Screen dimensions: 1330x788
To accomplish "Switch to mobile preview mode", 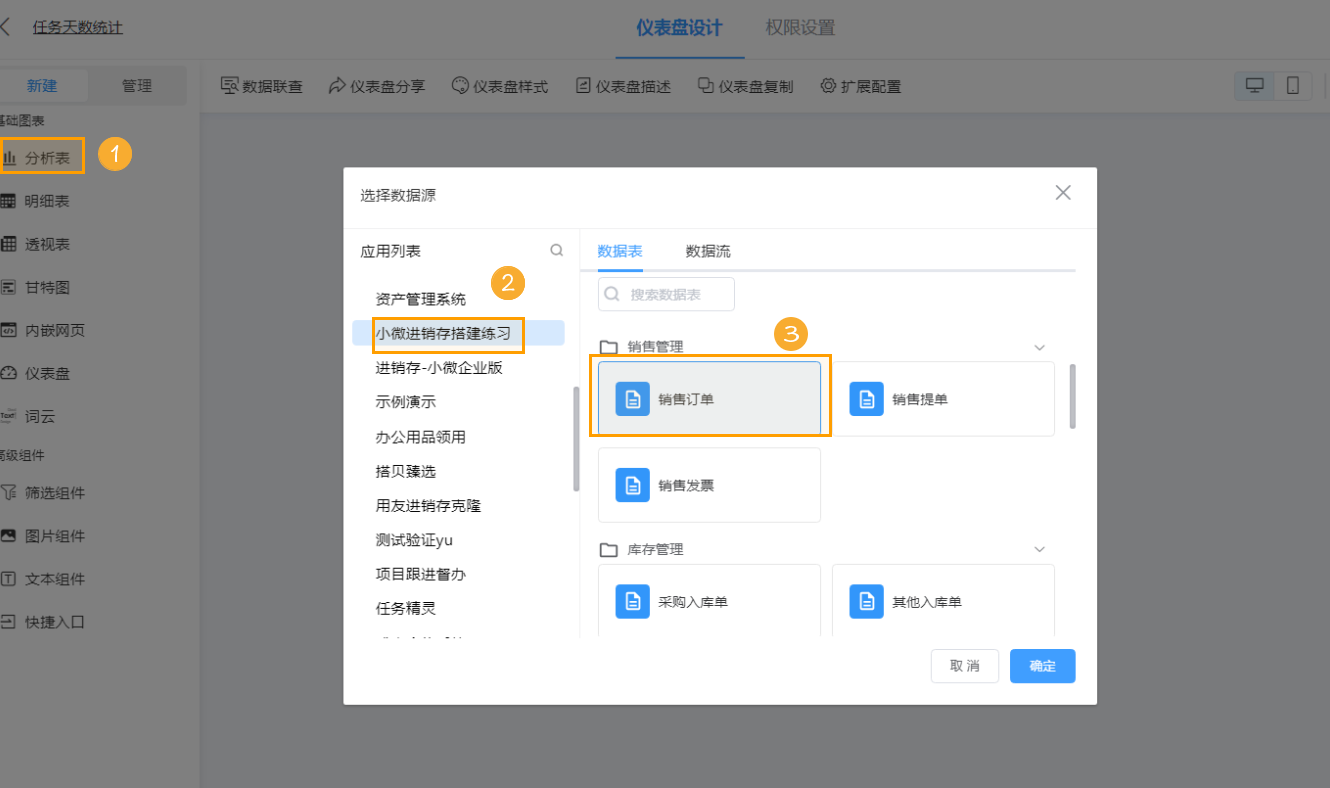I will 1293,85.
